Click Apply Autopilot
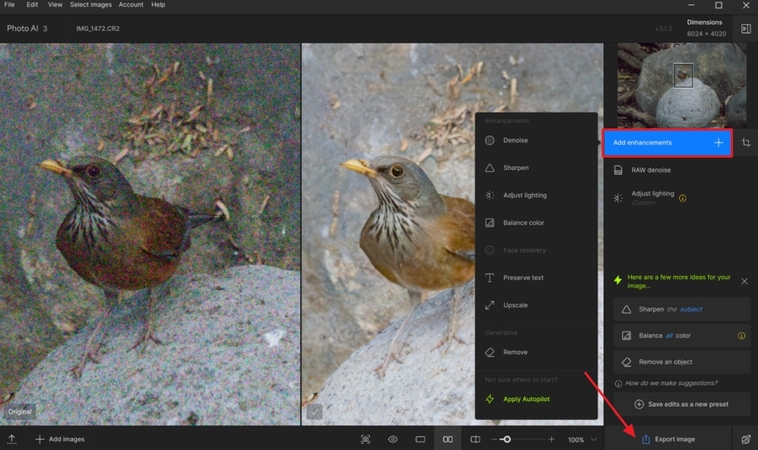 click(x=536, y=399)
